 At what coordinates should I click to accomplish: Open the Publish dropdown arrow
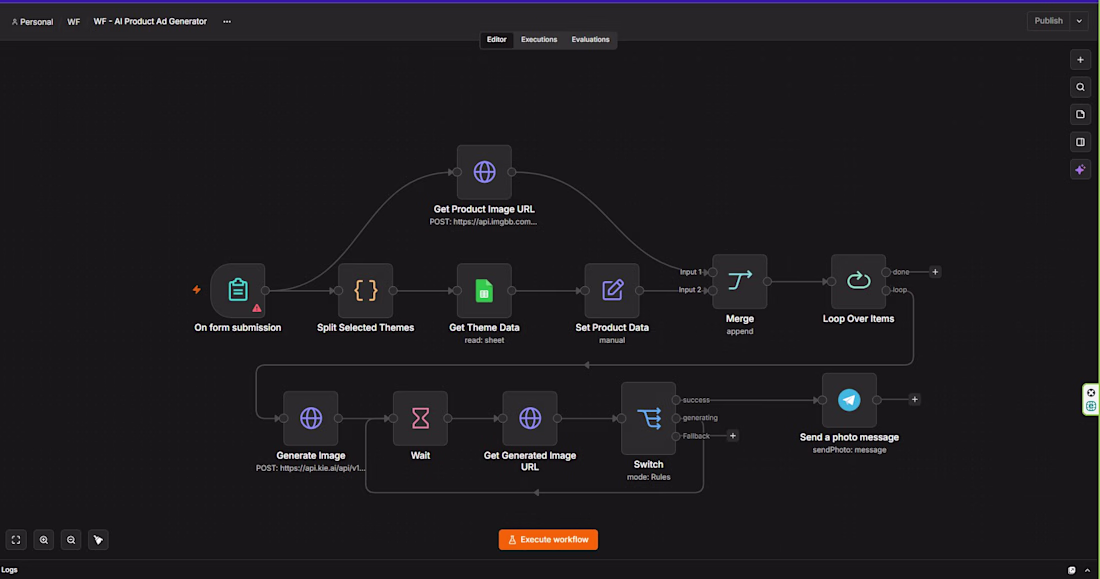pos(1079,21)
